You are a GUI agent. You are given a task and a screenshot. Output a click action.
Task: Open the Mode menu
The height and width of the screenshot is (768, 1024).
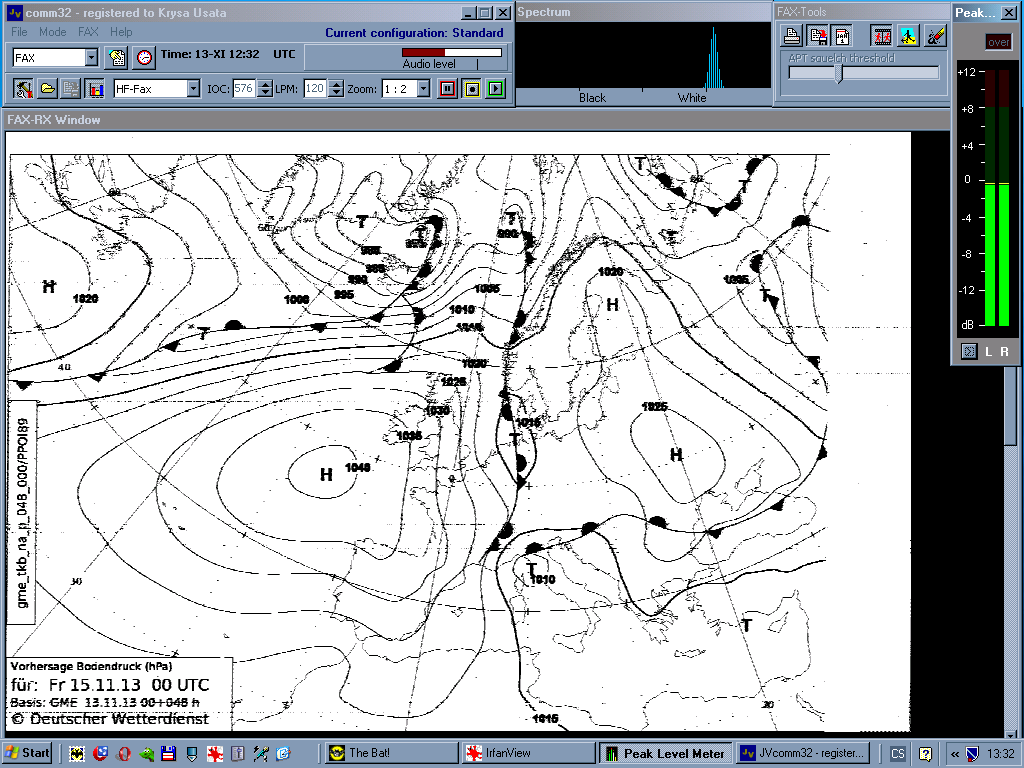(52, 32)
